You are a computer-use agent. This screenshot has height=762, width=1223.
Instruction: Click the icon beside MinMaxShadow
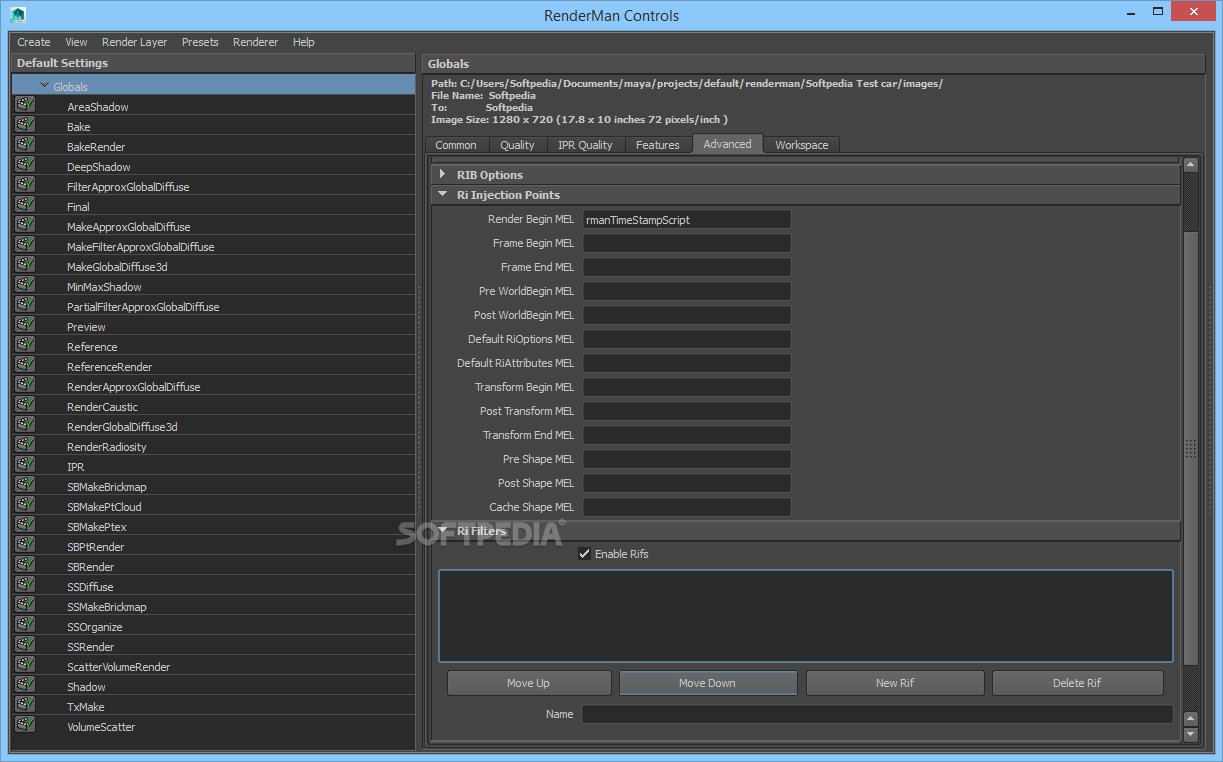click(25, 285)
